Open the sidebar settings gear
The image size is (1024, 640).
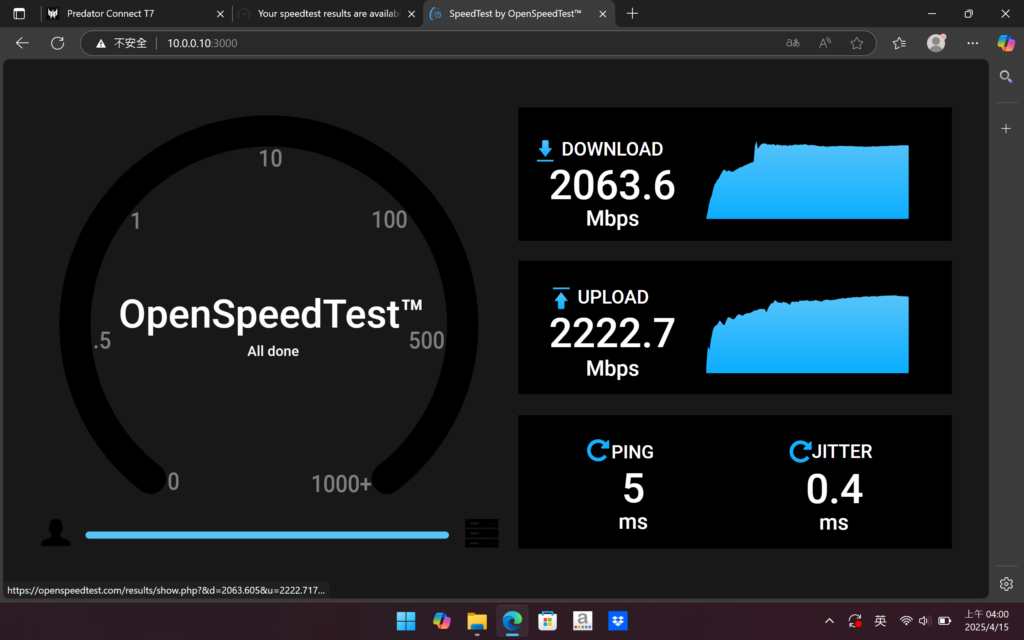click(x=1006, y=584)
